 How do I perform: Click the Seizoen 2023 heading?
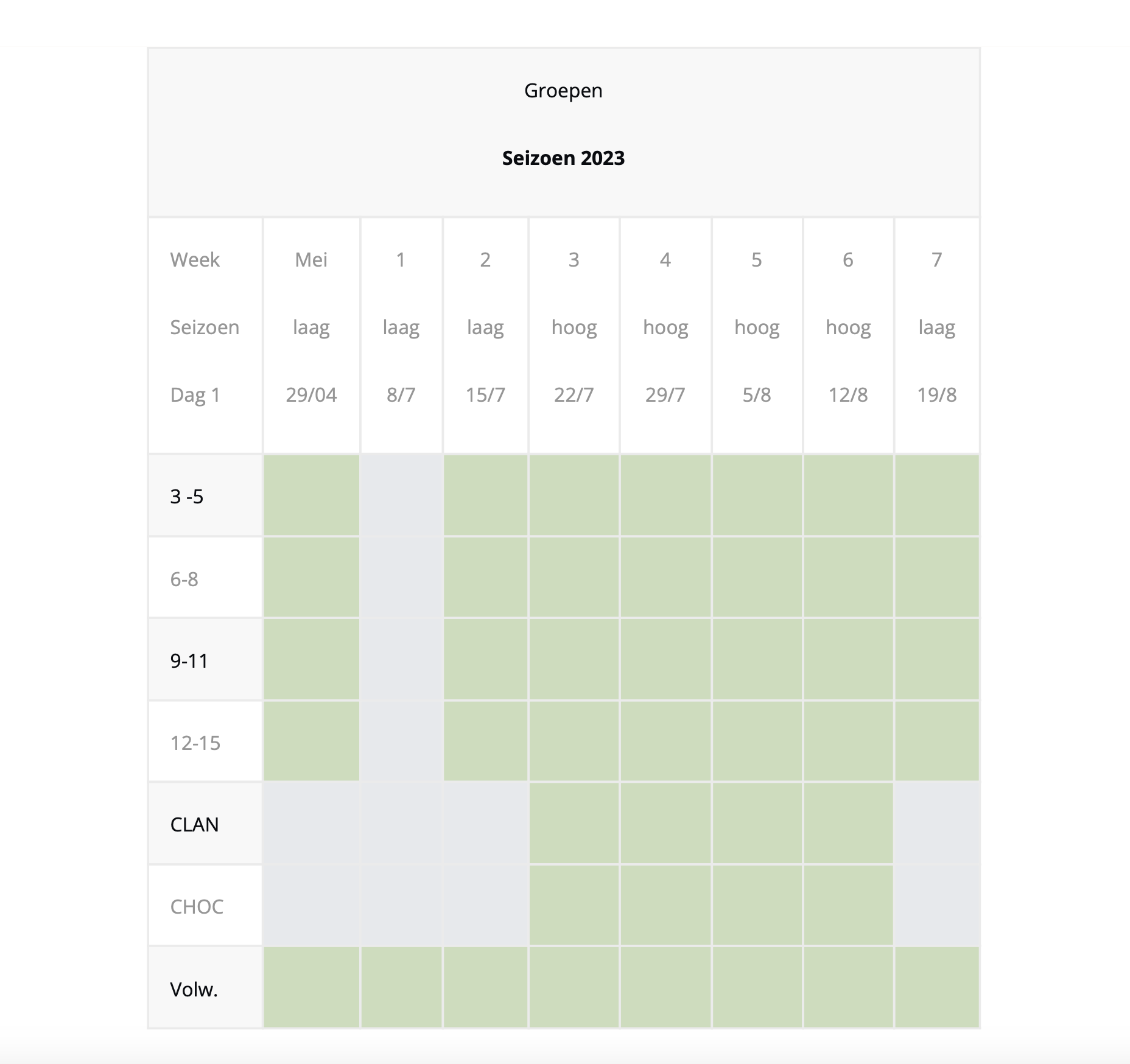click(x=563, y=158)
